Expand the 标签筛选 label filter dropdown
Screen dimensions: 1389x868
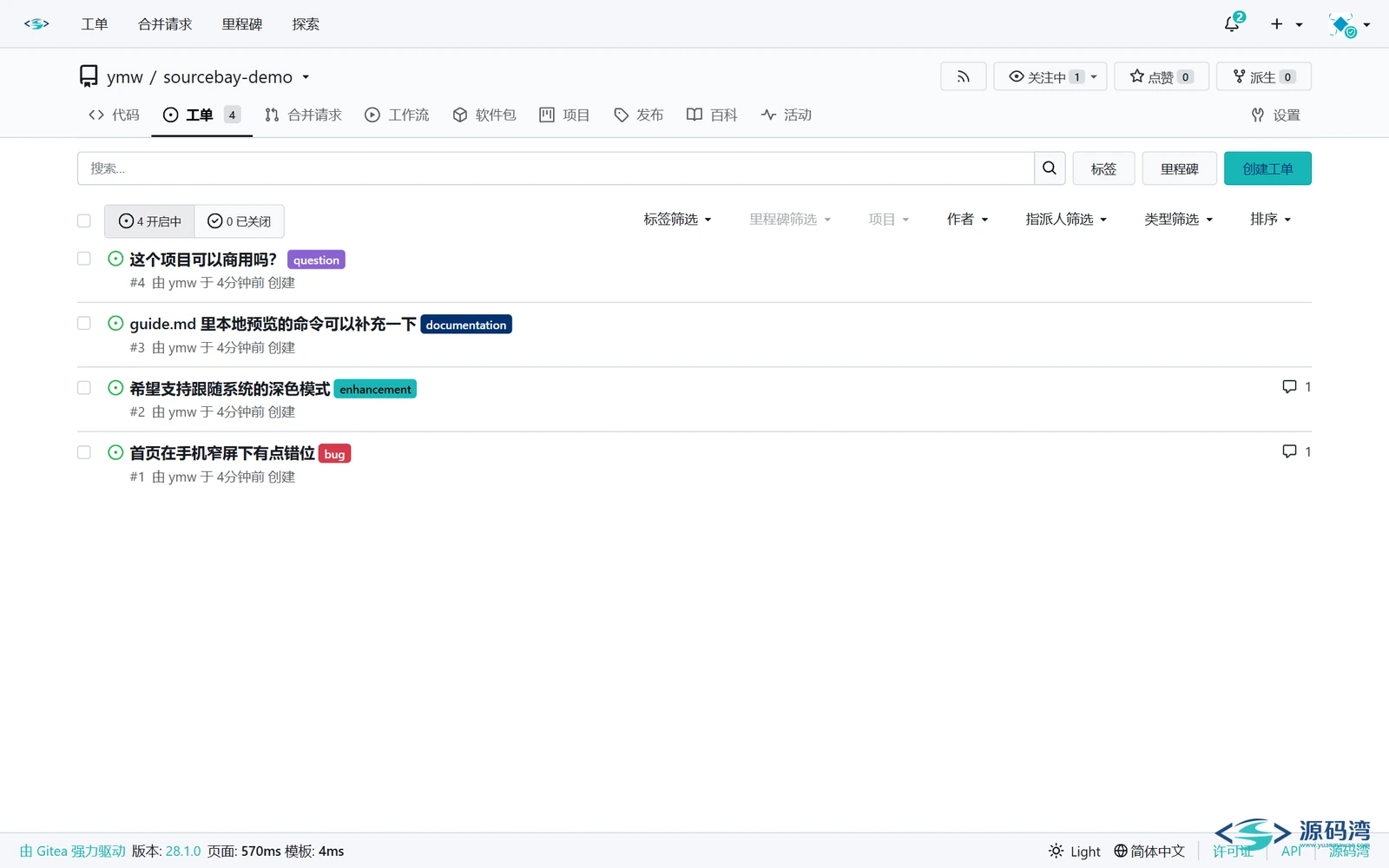point(677,220)
